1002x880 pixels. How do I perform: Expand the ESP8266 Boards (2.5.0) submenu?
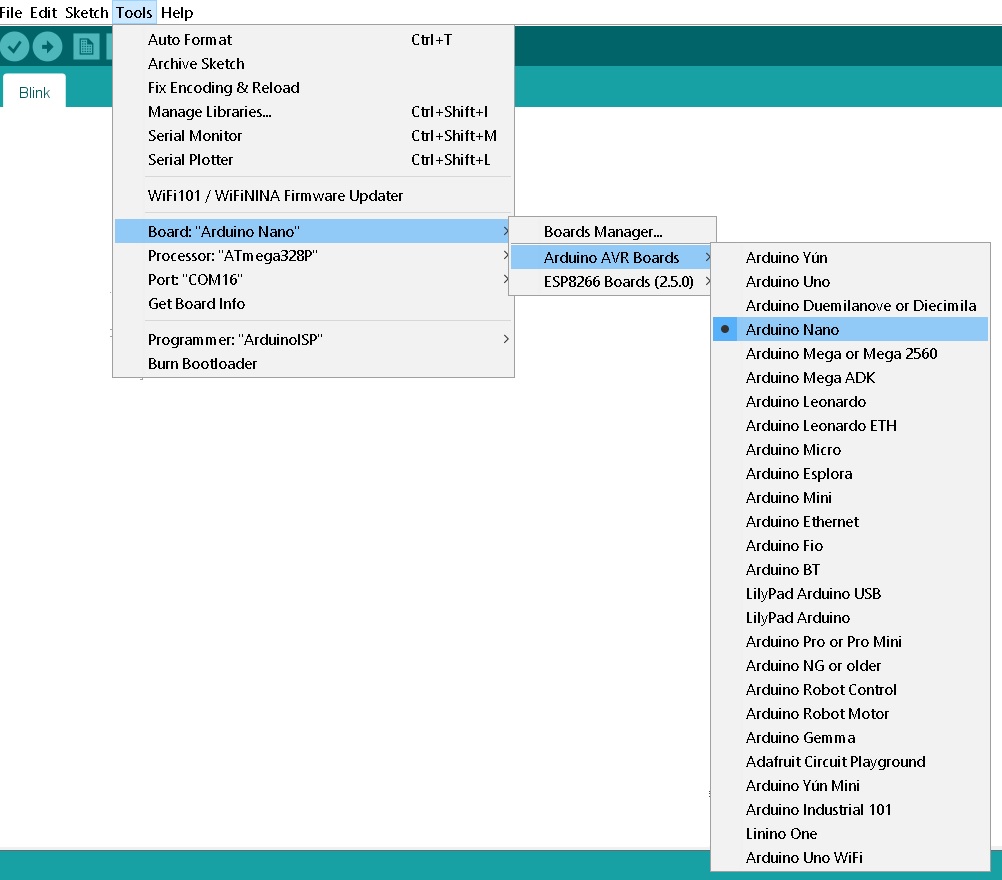612,282
